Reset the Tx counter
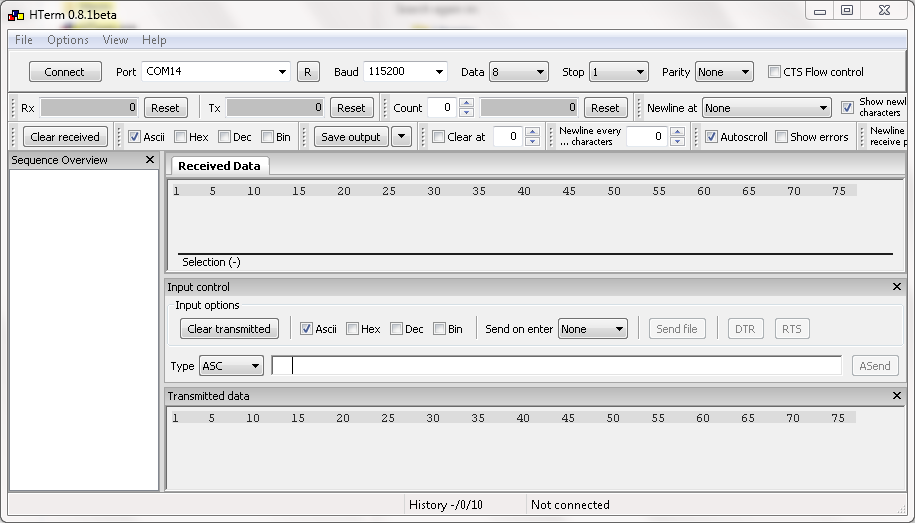This screenshot has height=523, width=915. (x=351, y=107)
